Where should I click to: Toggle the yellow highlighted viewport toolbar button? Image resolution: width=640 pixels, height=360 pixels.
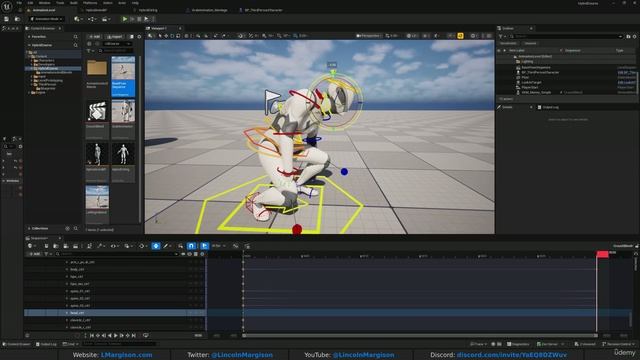coord(460,36)
